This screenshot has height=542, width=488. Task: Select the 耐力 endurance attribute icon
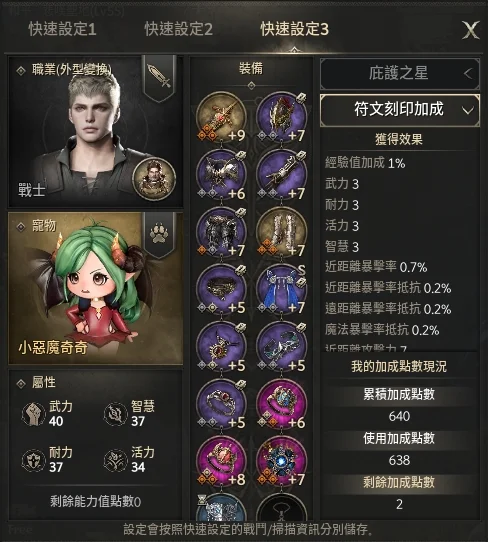pos(33,460)
